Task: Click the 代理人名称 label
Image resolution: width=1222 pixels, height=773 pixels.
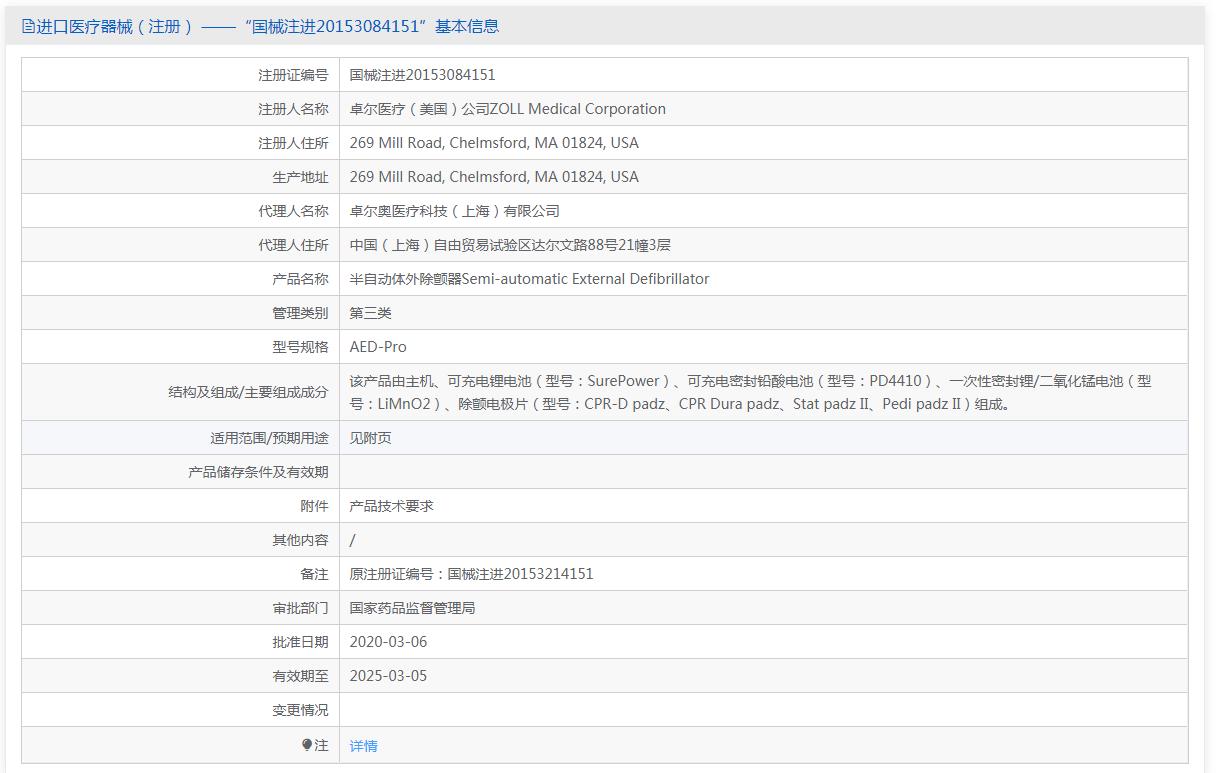Action: [x=293, y=211]
